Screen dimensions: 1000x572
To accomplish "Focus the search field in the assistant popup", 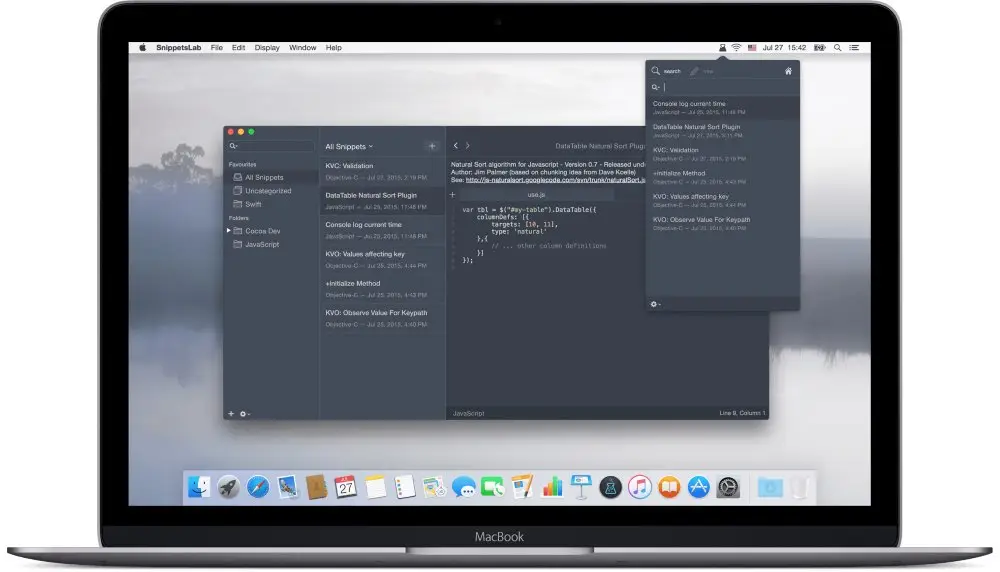I will [722, 87].
